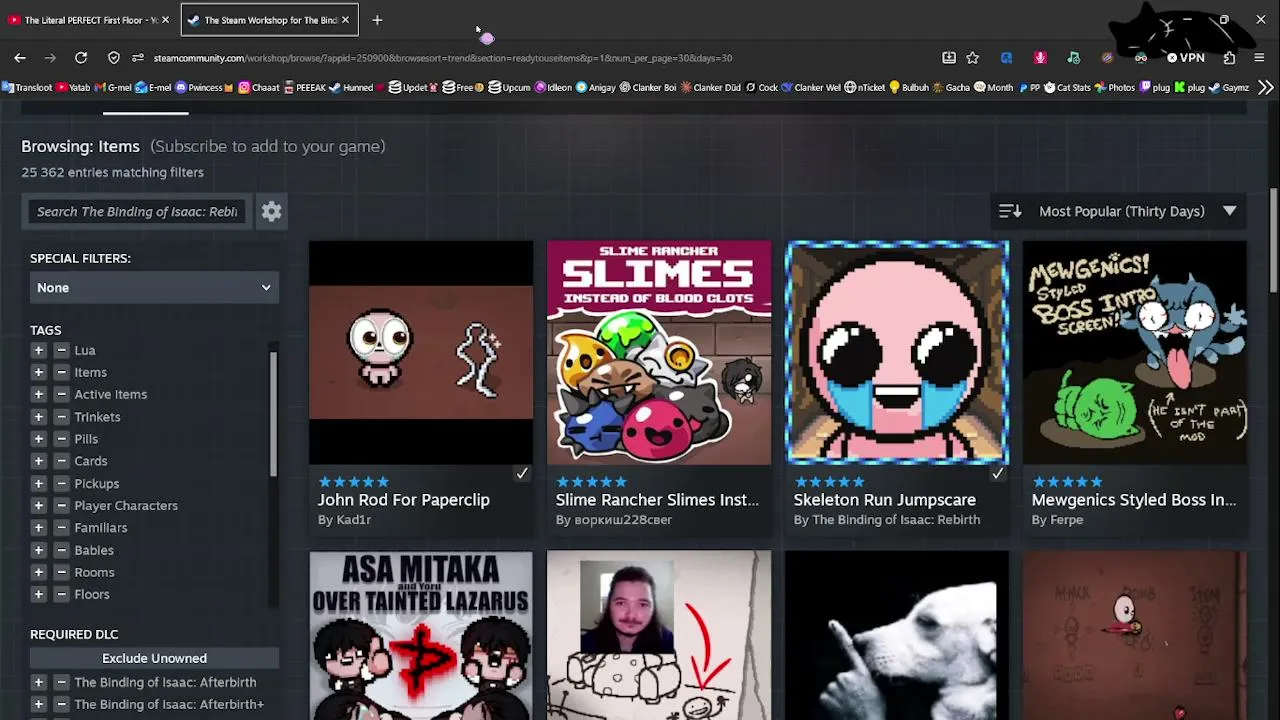Image resolution: width=1280 pixels, height=720 pixels.
Task: Open site settings icon beside the URL
Action: pyautogui.click(x=138, y=58)
